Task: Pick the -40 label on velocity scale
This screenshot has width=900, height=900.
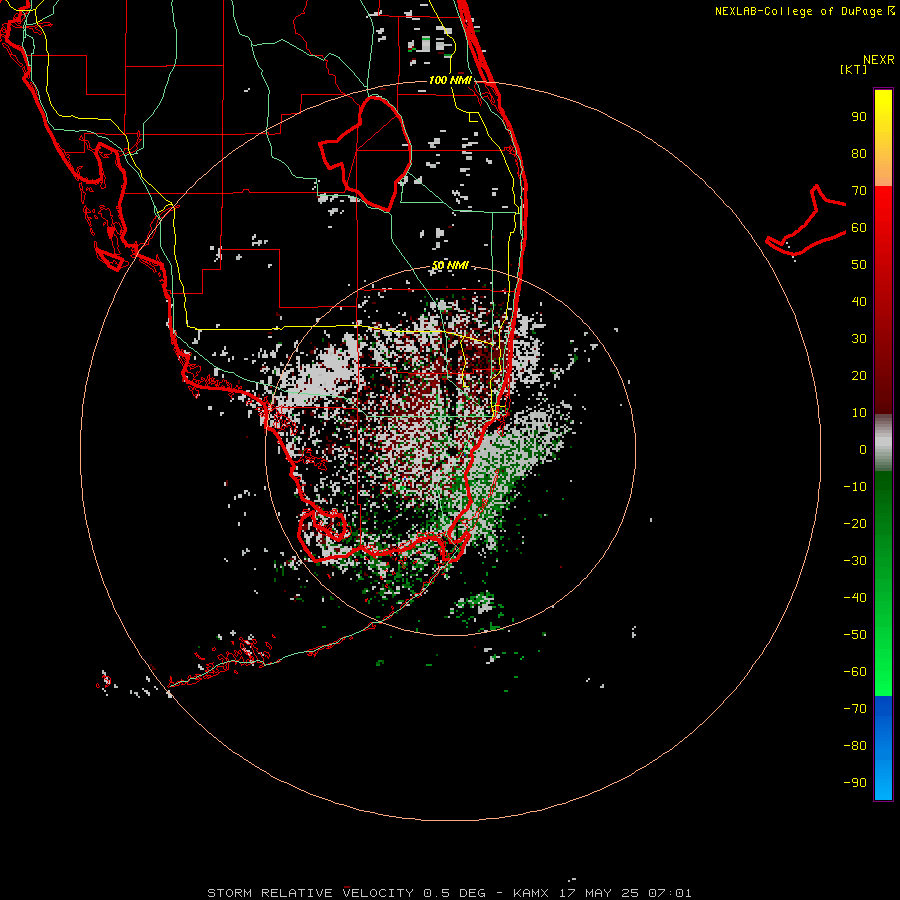Action: 855,598
